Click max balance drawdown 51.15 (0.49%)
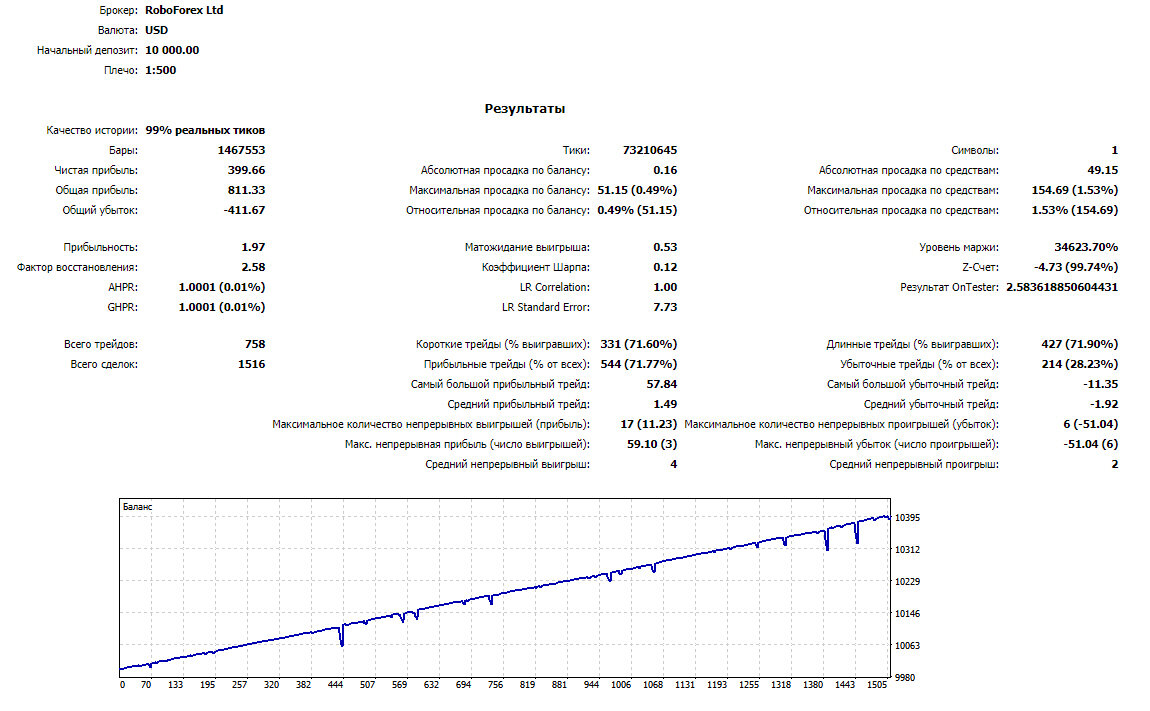1150x711 pixels. click(637, 190)
